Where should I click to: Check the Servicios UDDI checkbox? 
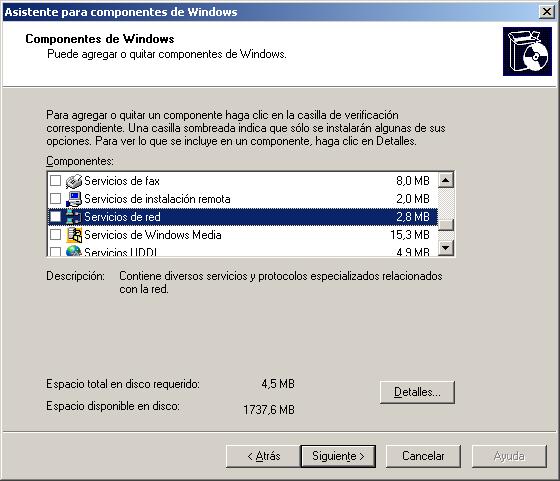(55, 251)
